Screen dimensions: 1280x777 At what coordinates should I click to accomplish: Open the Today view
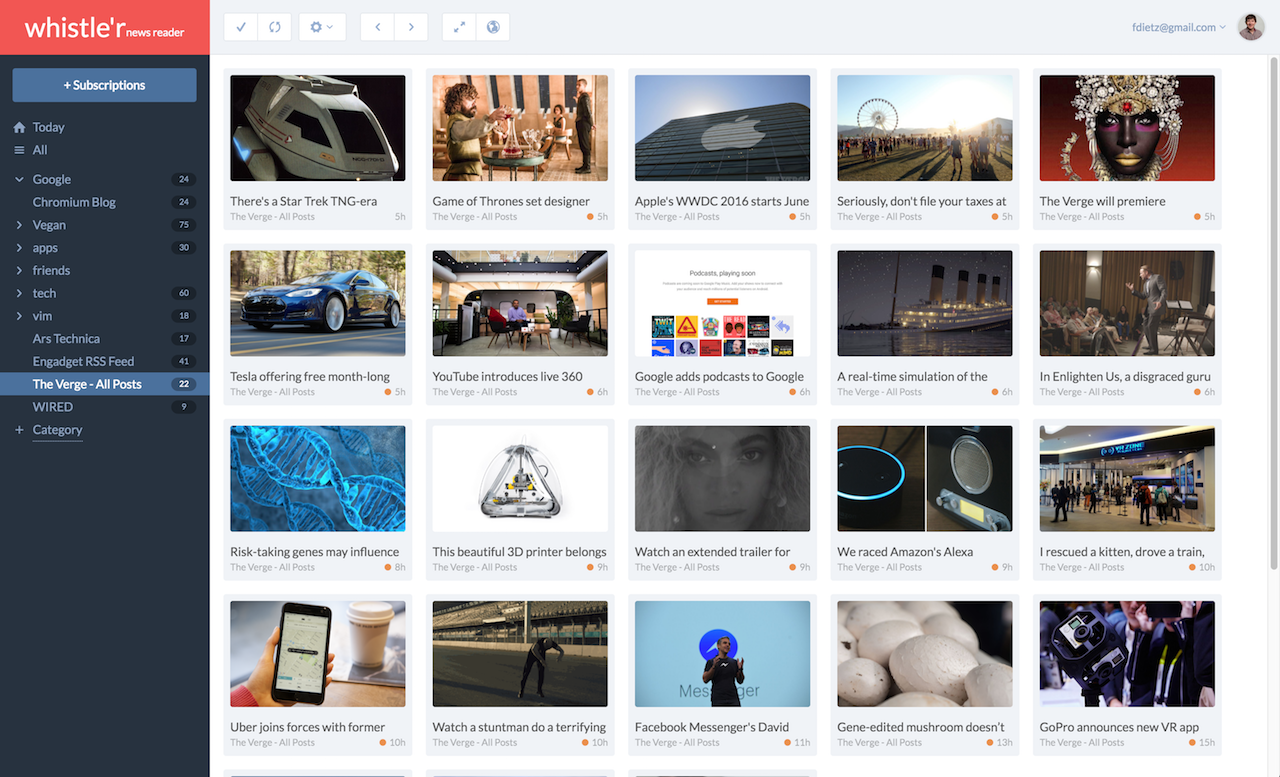[x=48, y=127]
